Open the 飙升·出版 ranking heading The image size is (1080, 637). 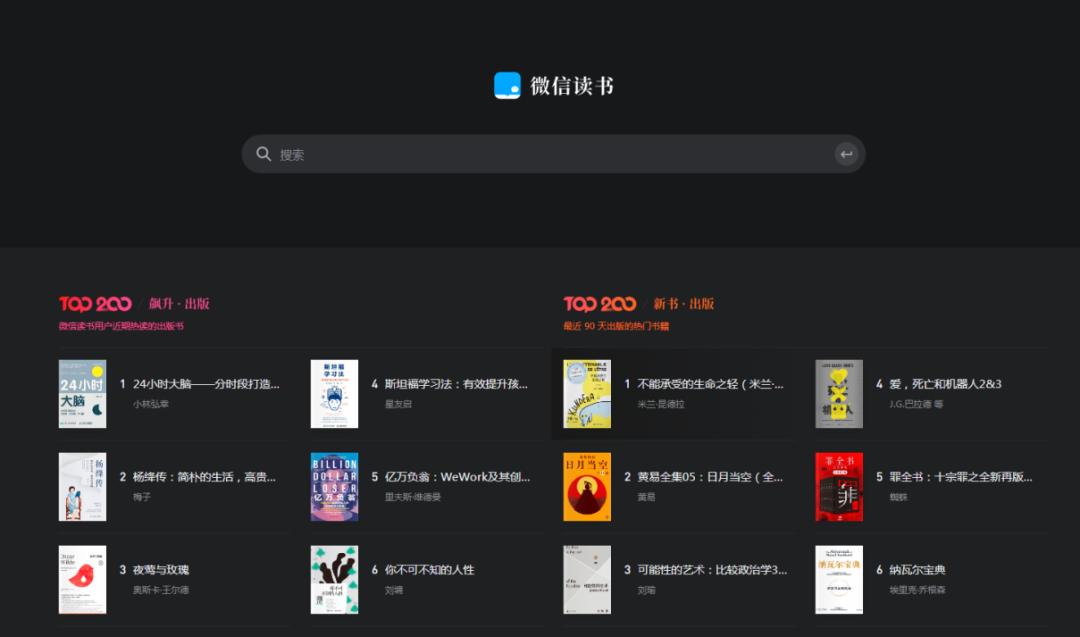click(179, 304)
